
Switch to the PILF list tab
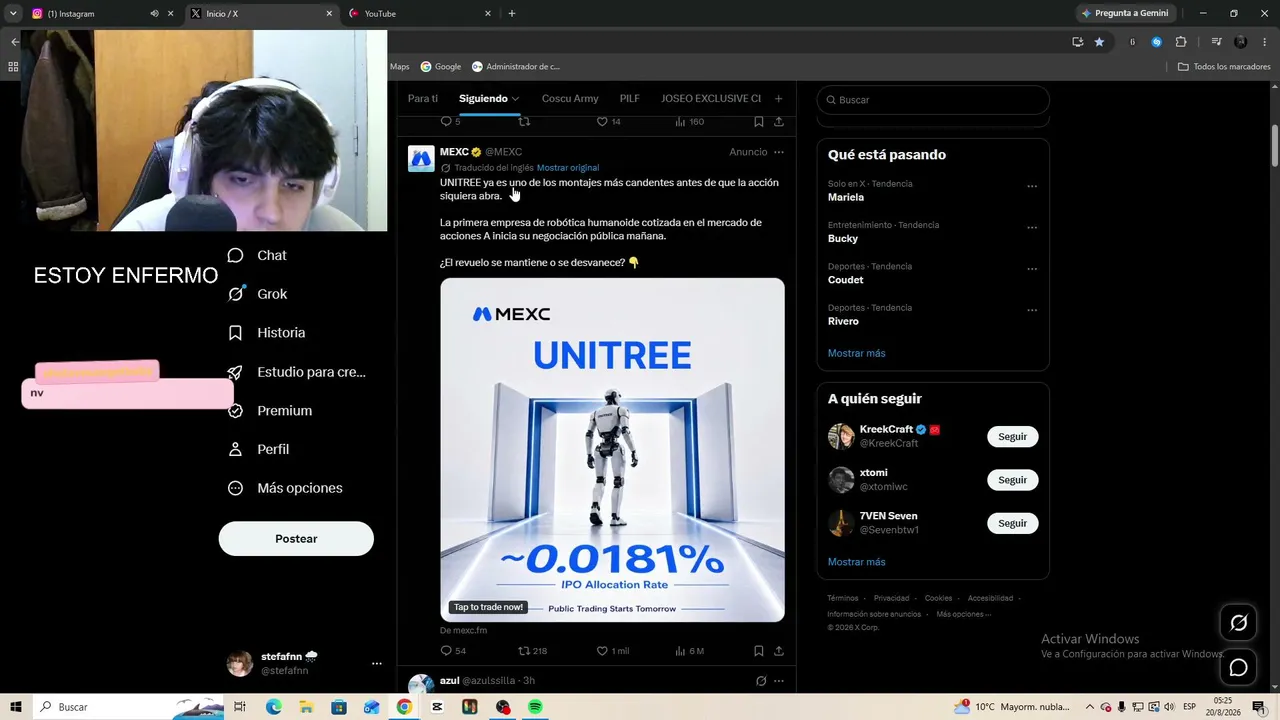(x=630, y=99)
